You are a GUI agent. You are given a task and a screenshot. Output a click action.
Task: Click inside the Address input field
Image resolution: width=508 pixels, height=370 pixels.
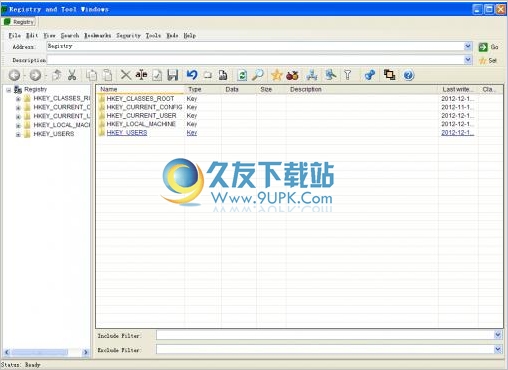(255, 46)
